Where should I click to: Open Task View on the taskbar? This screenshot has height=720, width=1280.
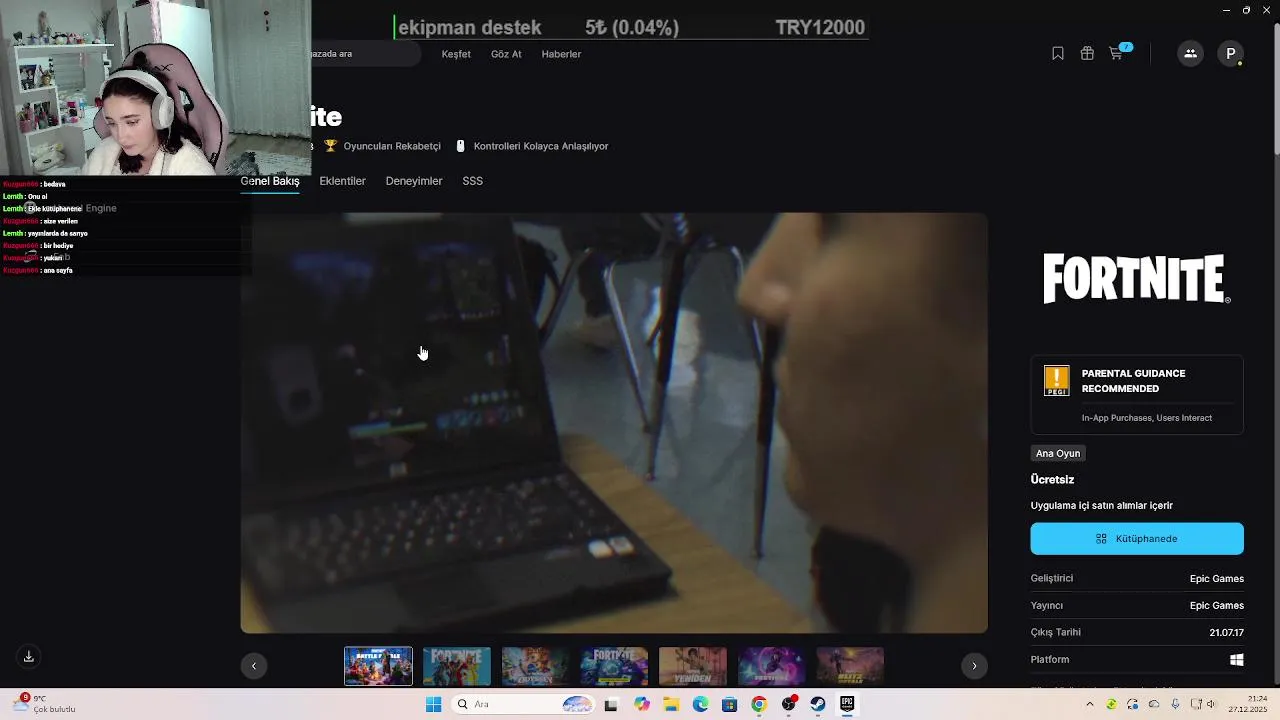(x=611, y=705)
